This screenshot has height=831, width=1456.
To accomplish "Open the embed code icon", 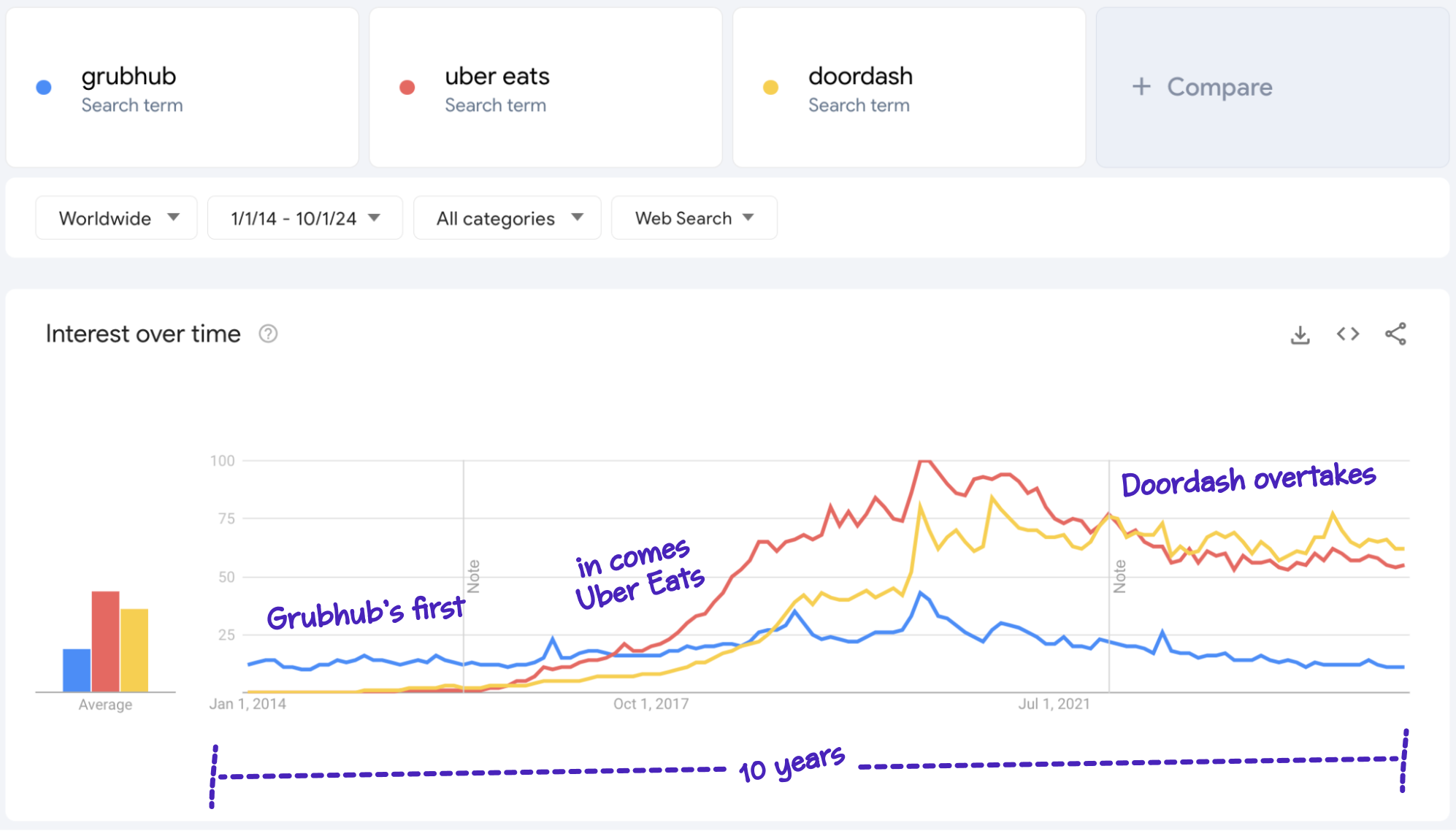I will (1348, 334).
